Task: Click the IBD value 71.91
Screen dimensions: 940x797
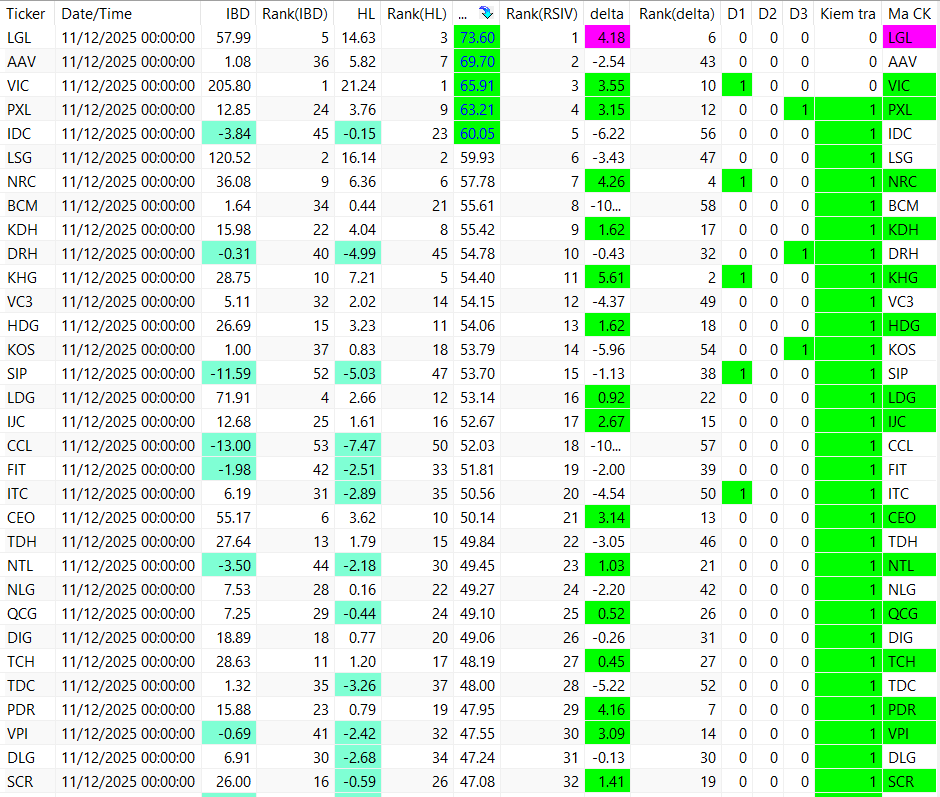Action: pos(234,398)
